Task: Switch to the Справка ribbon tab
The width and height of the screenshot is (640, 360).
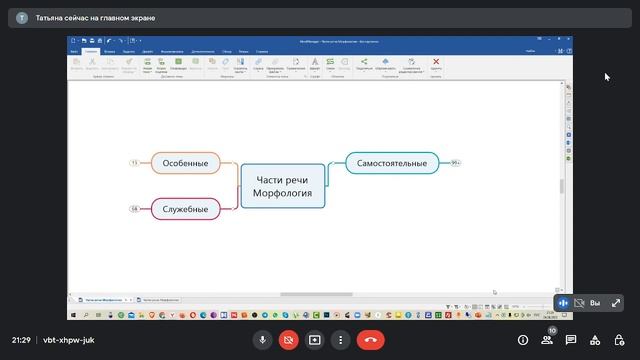Action: click(262, 51)
